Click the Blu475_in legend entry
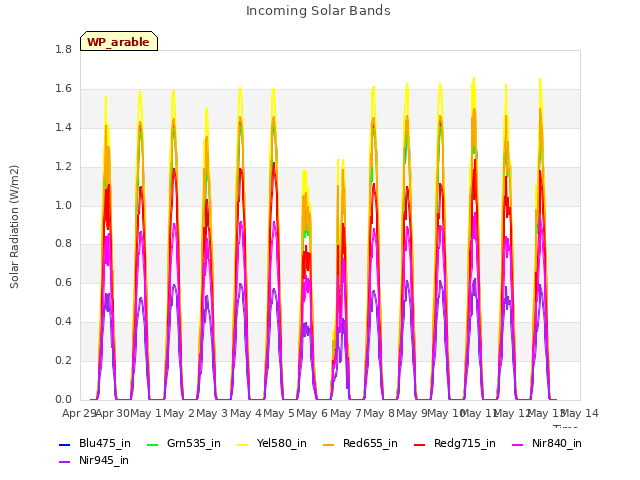 95,444
